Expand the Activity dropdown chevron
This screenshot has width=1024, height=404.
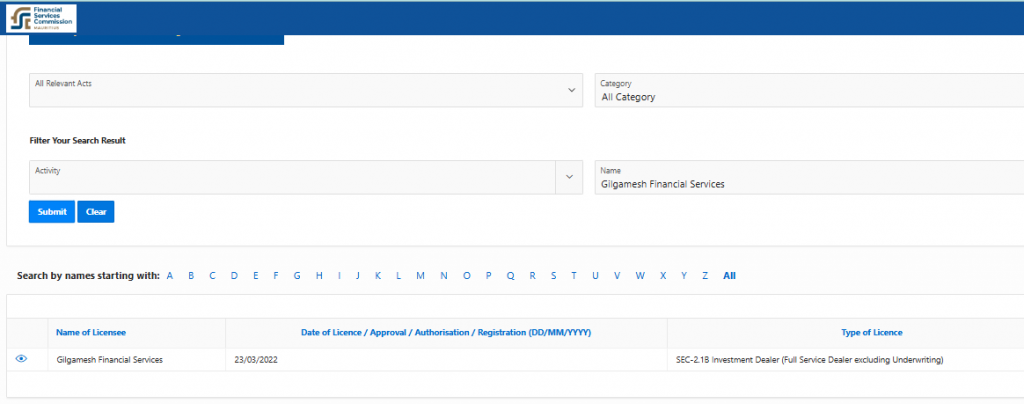pos(569,177)
